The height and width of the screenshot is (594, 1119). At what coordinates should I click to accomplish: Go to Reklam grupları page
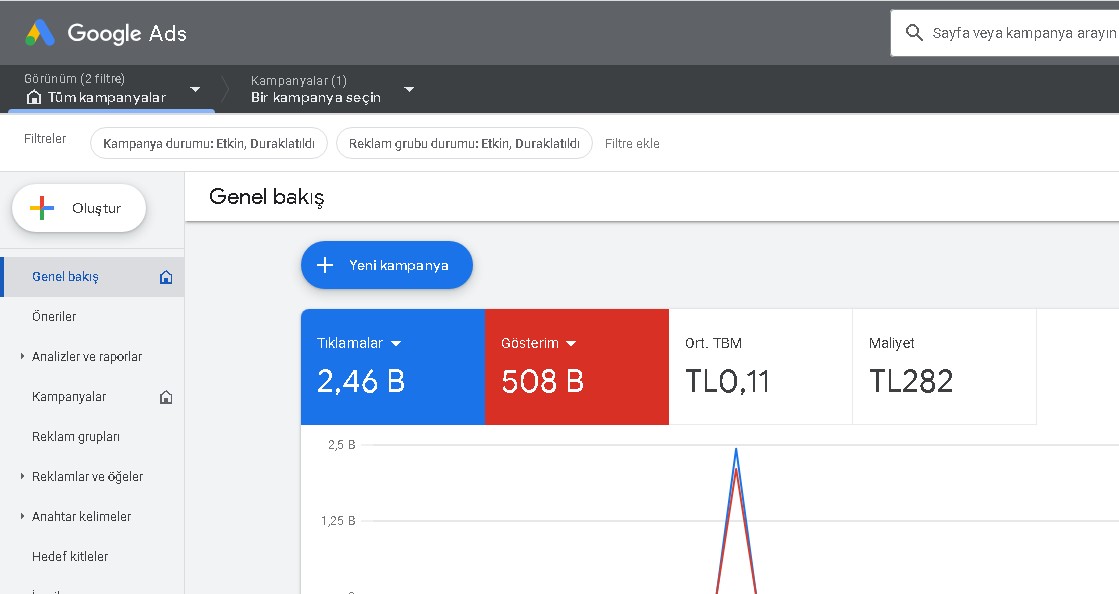tap(76, 437)
